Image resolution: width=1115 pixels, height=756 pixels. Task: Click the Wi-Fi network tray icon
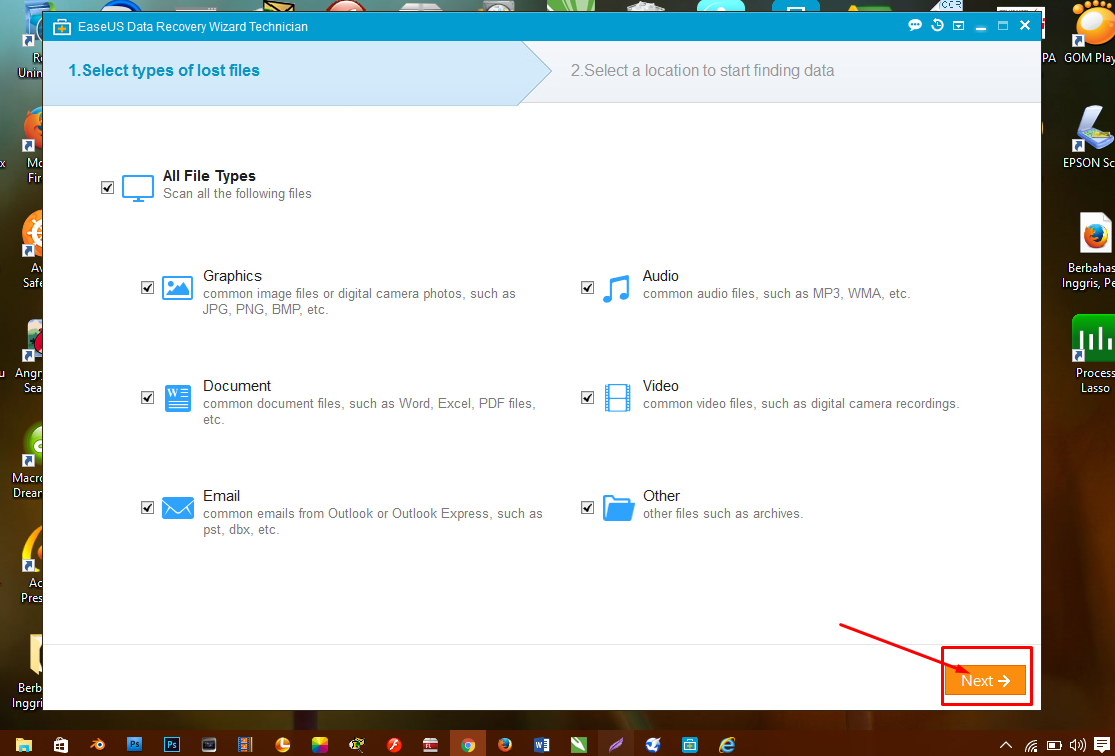(x=1030, y=745)
